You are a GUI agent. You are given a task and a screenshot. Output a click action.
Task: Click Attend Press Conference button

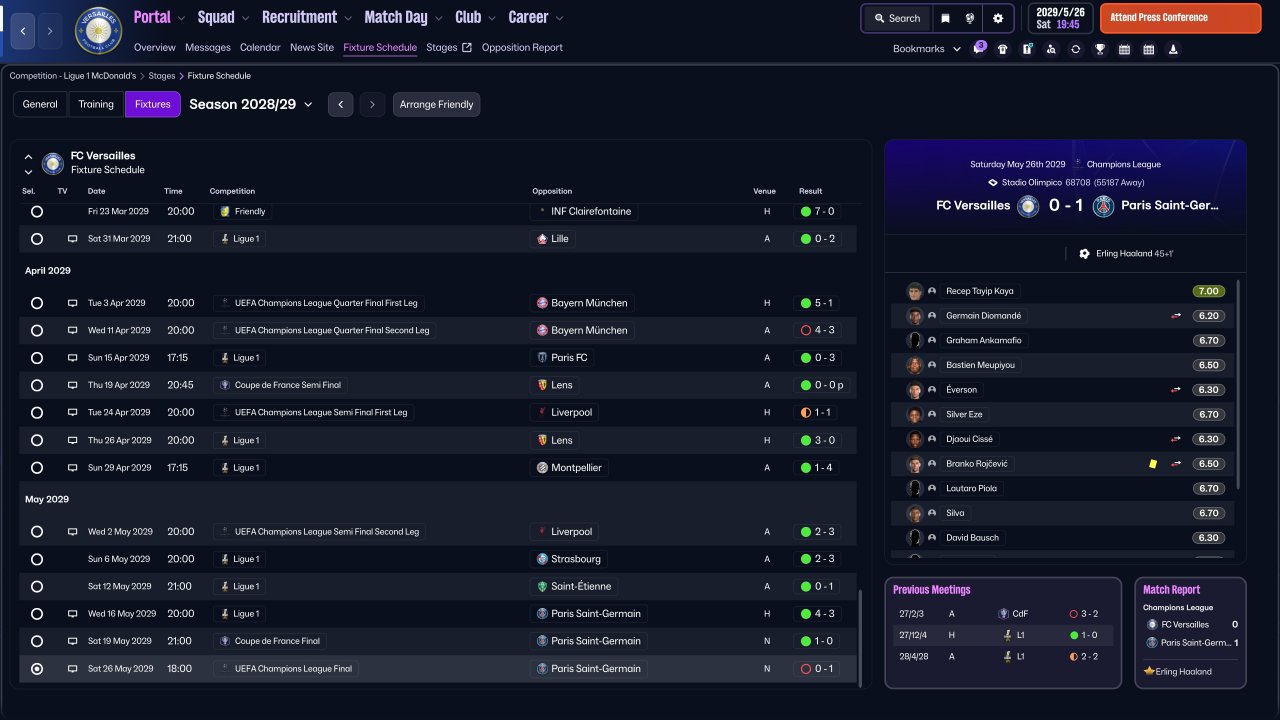[1180, 18]
